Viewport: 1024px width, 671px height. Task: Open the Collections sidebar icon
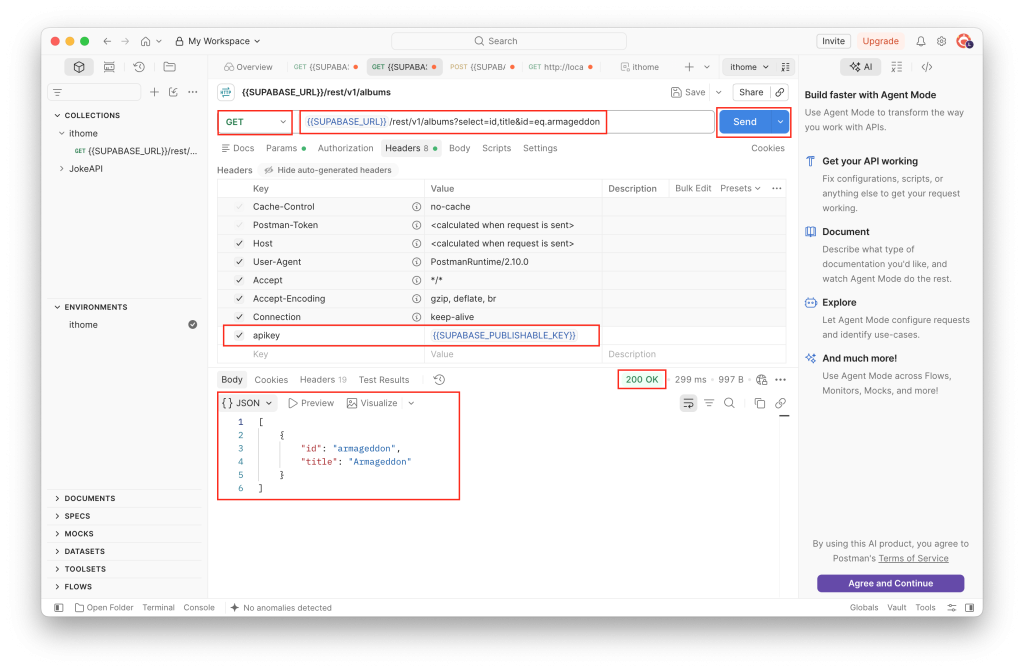[79, 67]
